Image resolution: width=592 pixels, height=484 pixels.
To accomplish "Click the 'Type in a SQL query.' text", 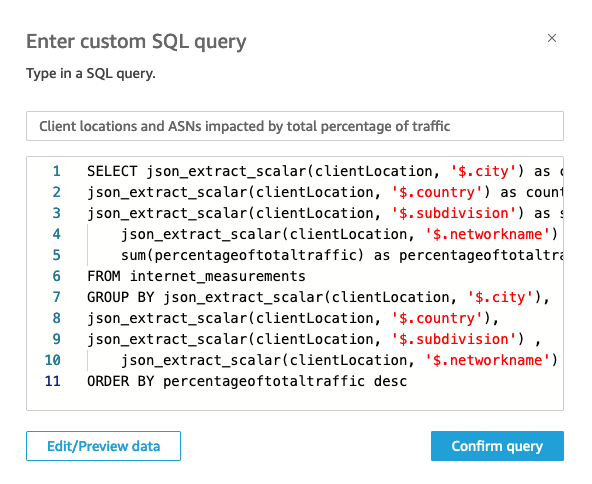I will [91, 73].
